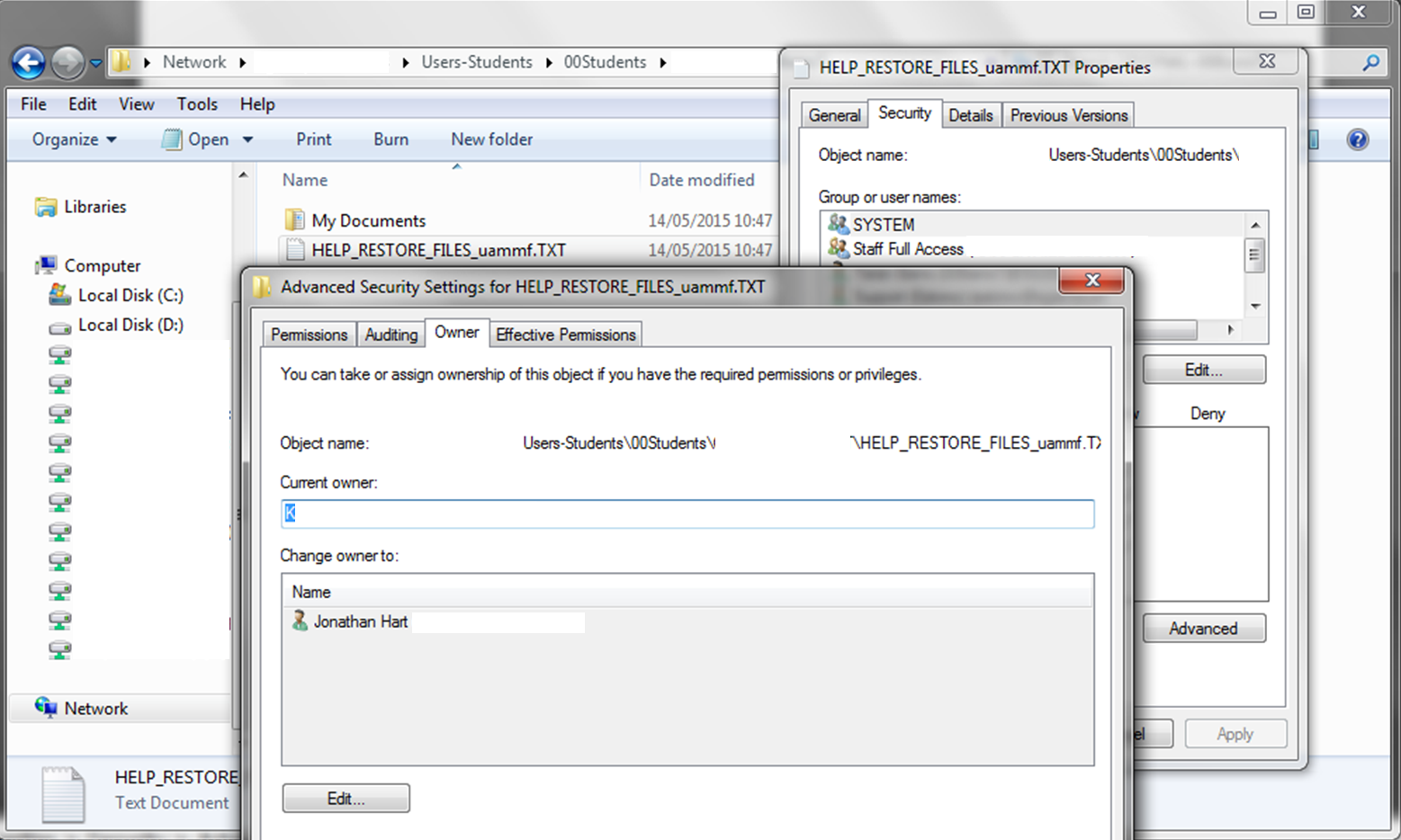Viewport: 1401px width, 840px height.
Task: Expand the Open button dropdown arrow
Action: (x=247, y=139)
